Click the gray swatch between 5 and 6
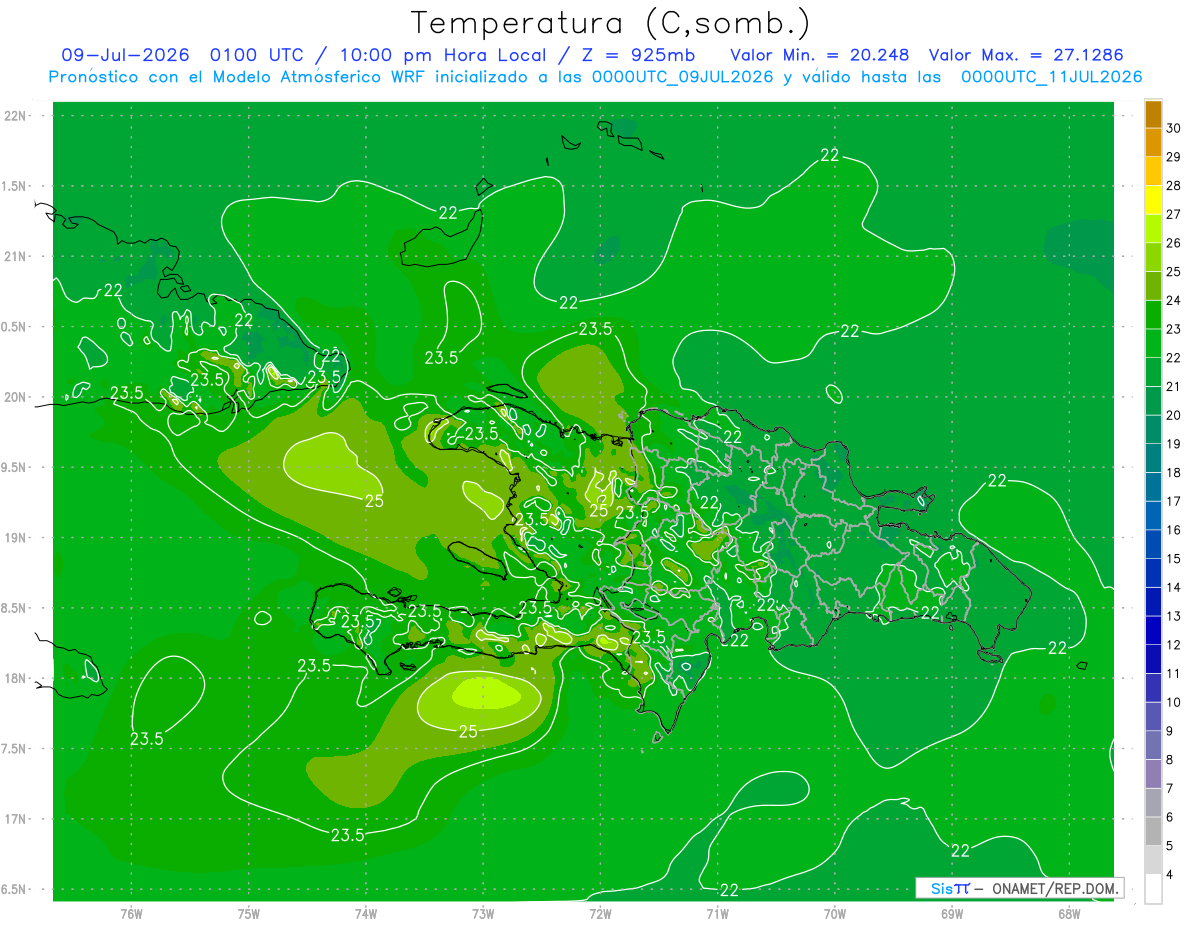Image resolution: width=1200 pixels, height=927 pixels. point(1153,831)
